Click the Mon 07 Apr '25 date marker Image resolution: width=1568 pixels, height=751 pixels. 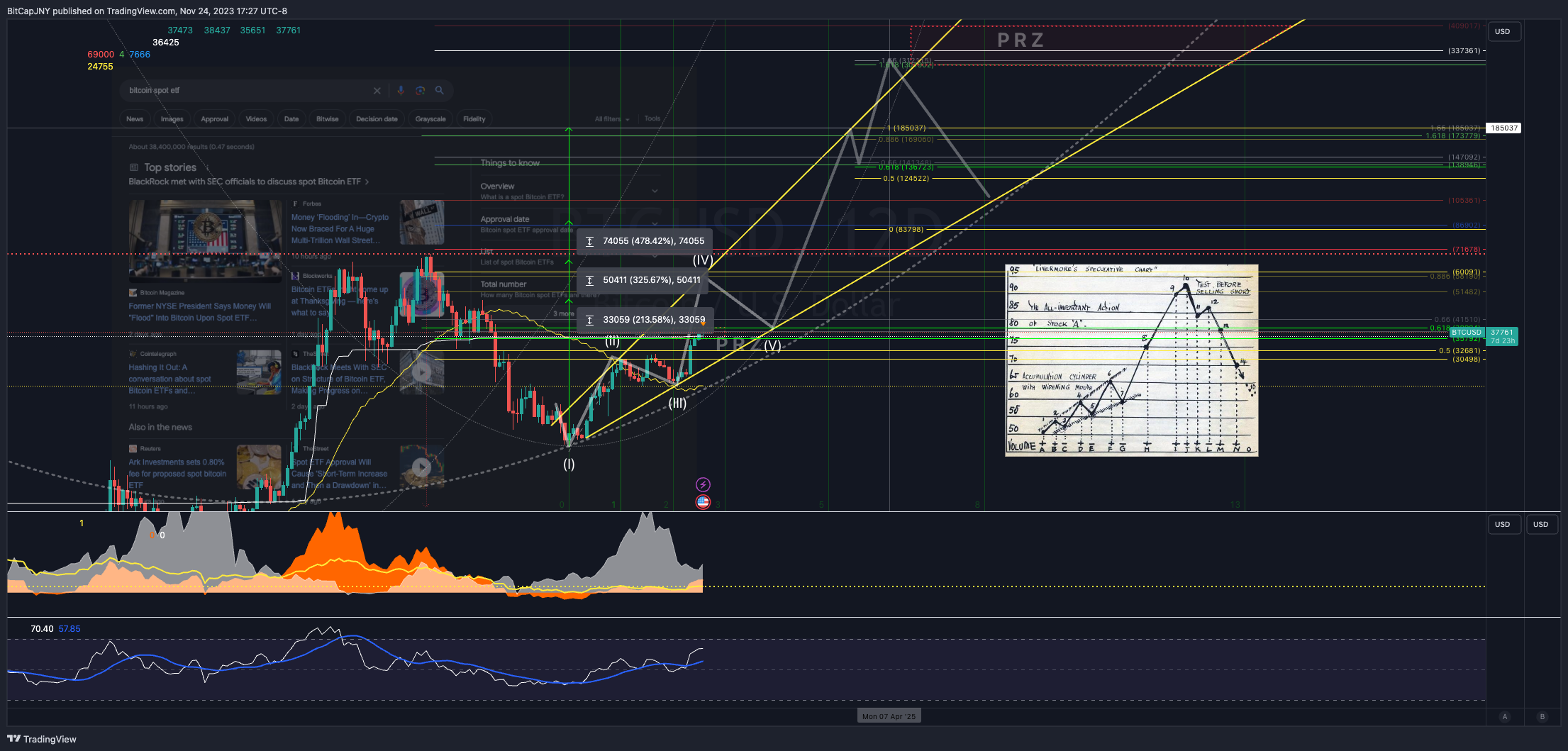click(889, 716)
